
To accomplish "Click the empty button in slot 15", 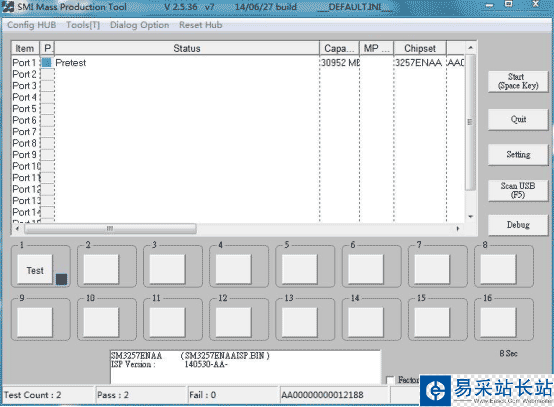I will tap(432, 322).
